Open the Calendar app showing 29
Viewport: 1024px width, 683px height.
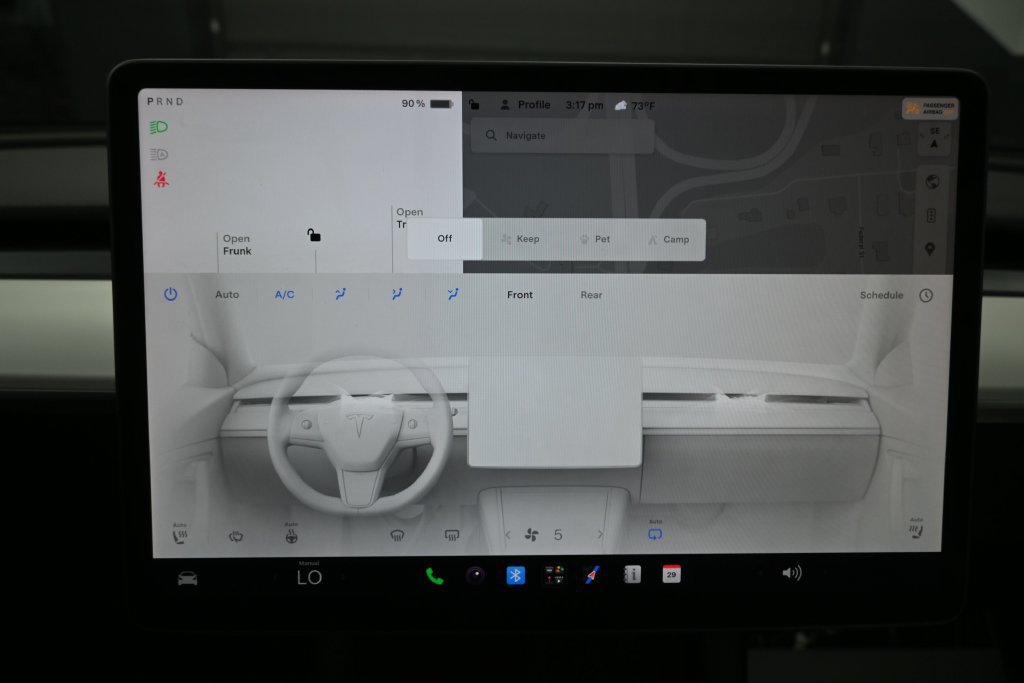tap(671, 573)
